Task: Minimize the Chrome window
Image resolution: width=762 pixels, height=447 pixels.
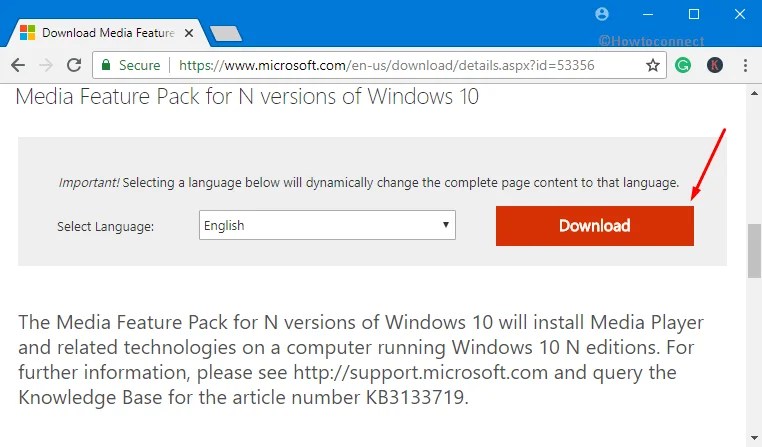Action: tap(648, 14)
